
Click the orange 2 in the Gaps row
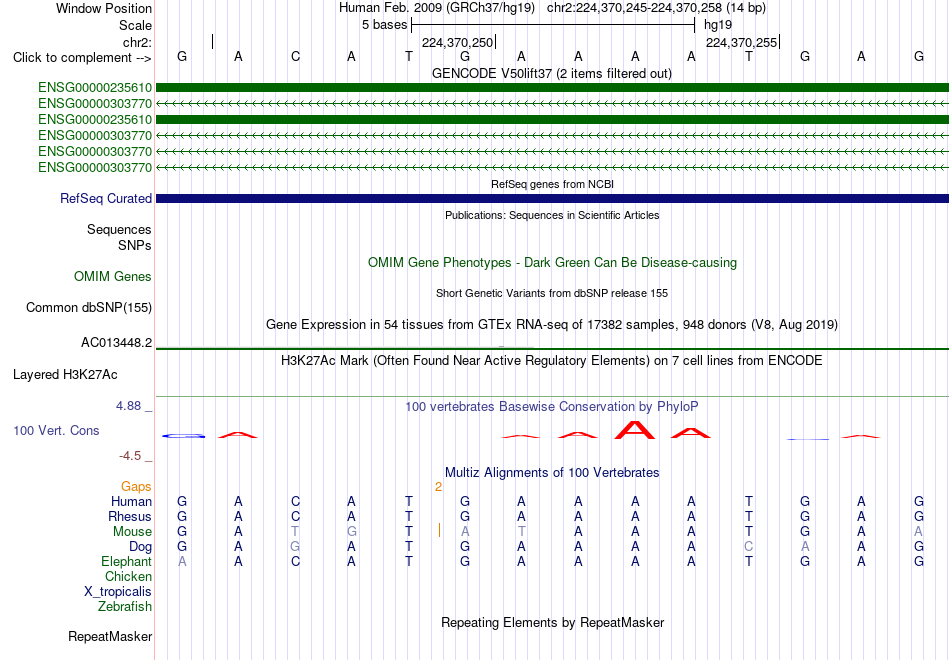438,487
